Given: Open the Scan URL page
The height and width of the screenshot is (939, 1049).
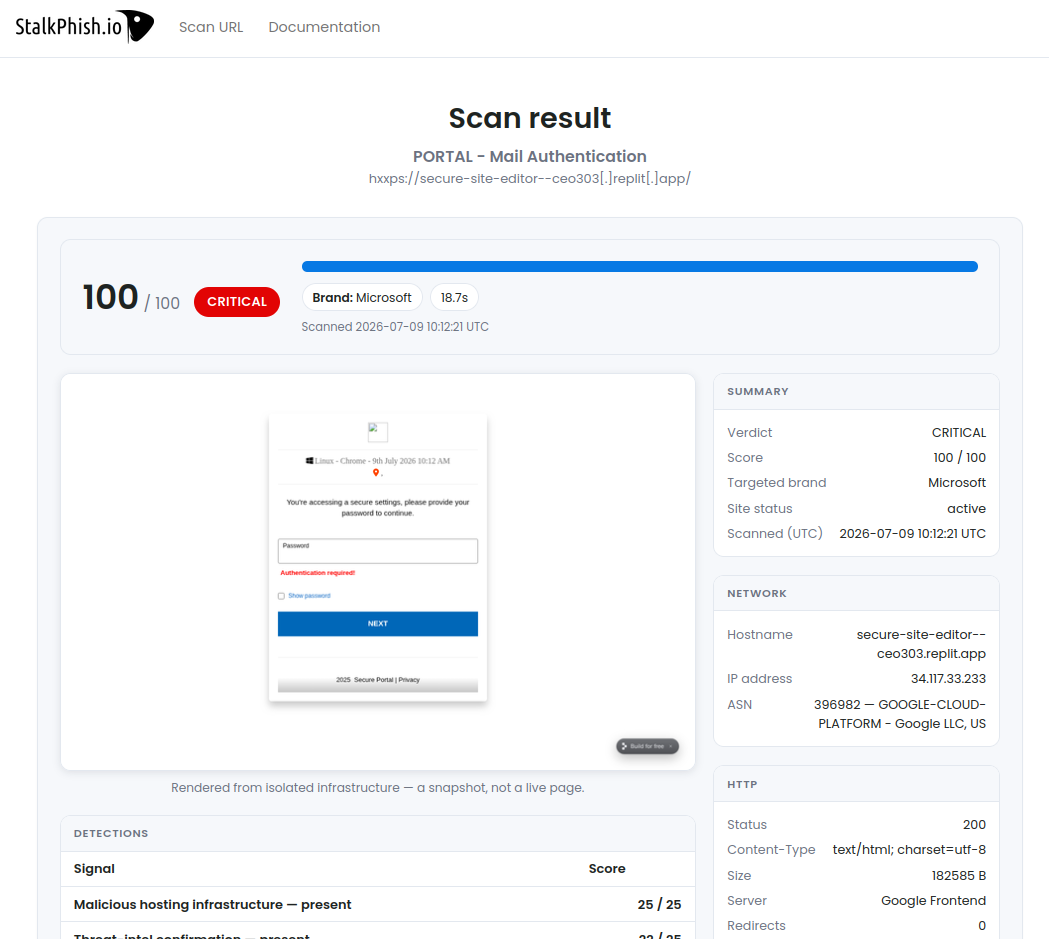Looking at the screenshot, I should tap(211, 27).
